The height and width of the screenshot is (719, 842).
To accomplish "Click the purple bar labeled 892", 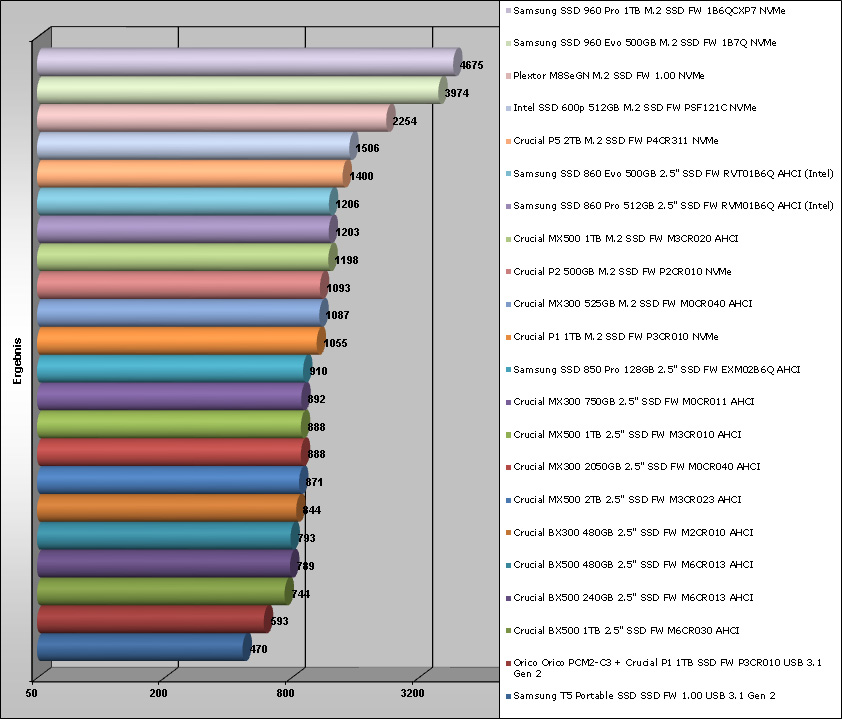I will [x=173, y=396].
